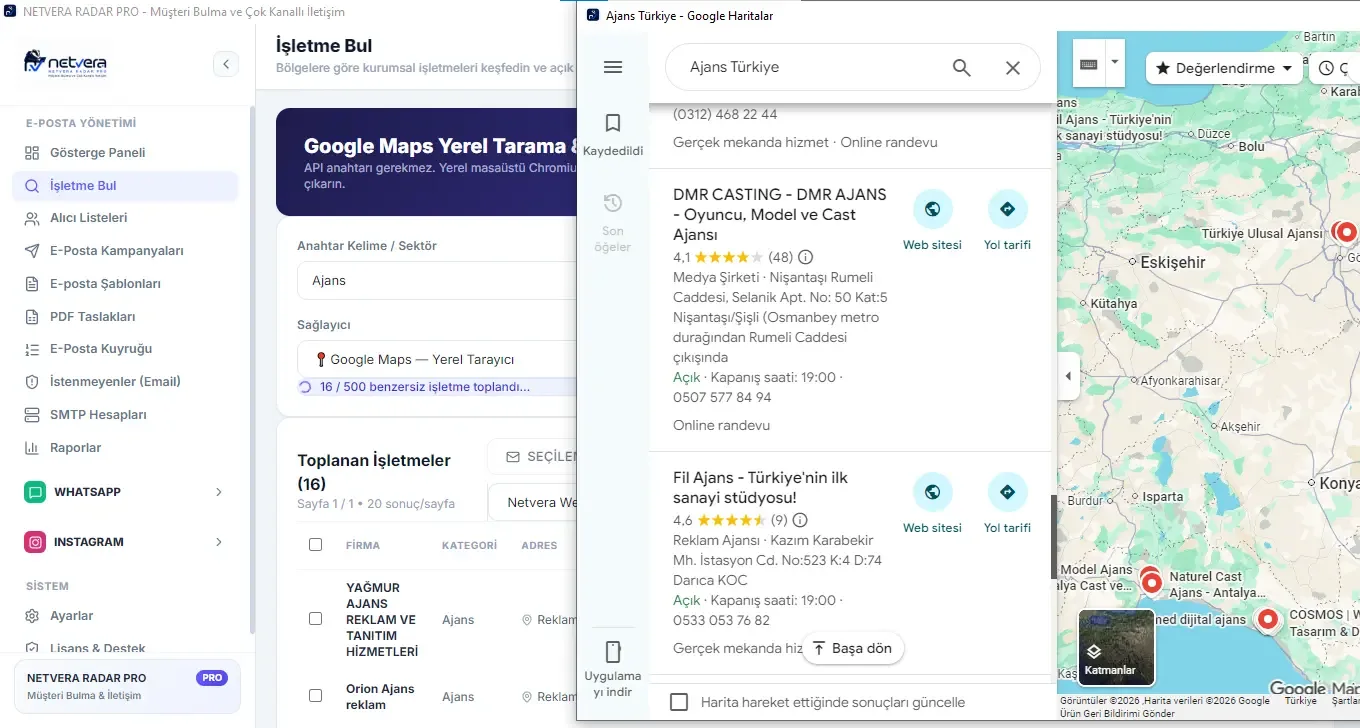This screenshot has height=728, width=1360.
Task: Open Alıcı Listeleri in the Netvera sidebar
Action: point(125,218)
